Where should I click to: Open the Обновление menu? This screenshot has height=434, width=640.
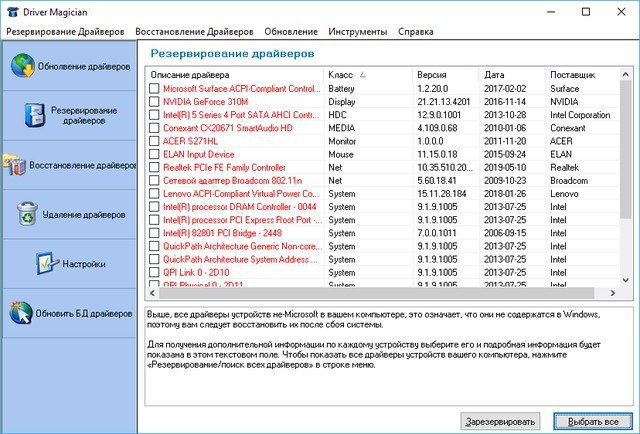(291, 32)
